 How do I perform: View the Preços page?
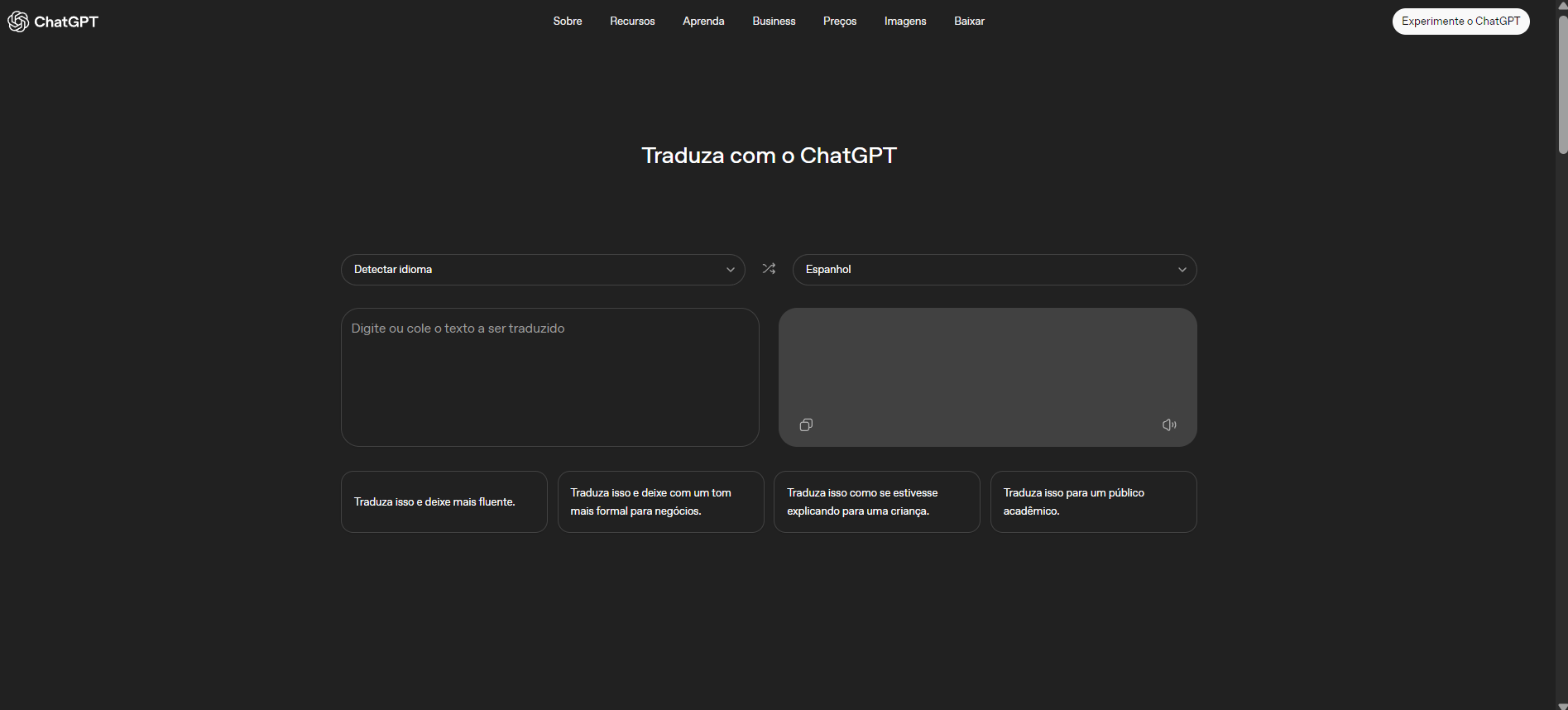pyautogui.click(x=840, y=22)
